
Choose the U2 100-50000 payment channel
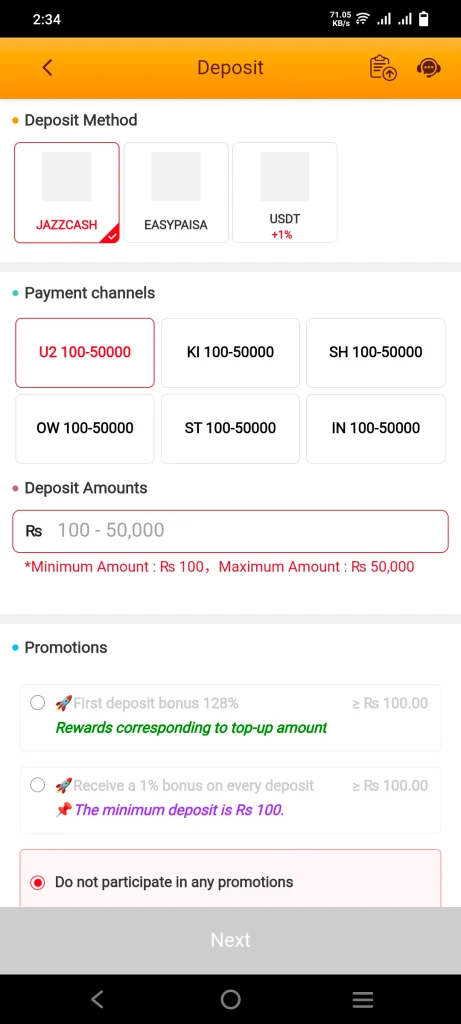point(85,353)
